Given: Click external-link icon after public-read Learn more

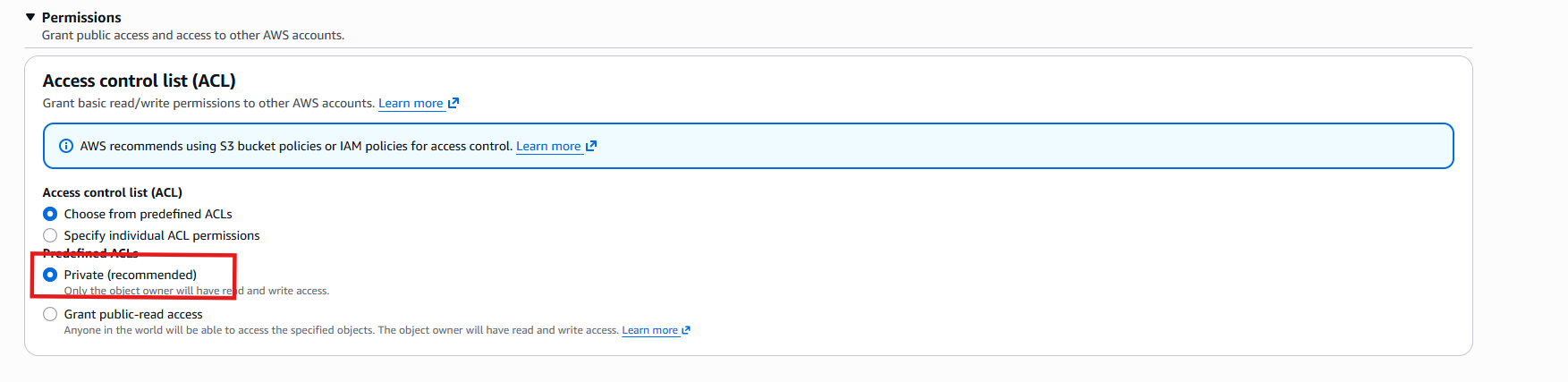Looking at the screenshot, I should [x=686, y=330].
